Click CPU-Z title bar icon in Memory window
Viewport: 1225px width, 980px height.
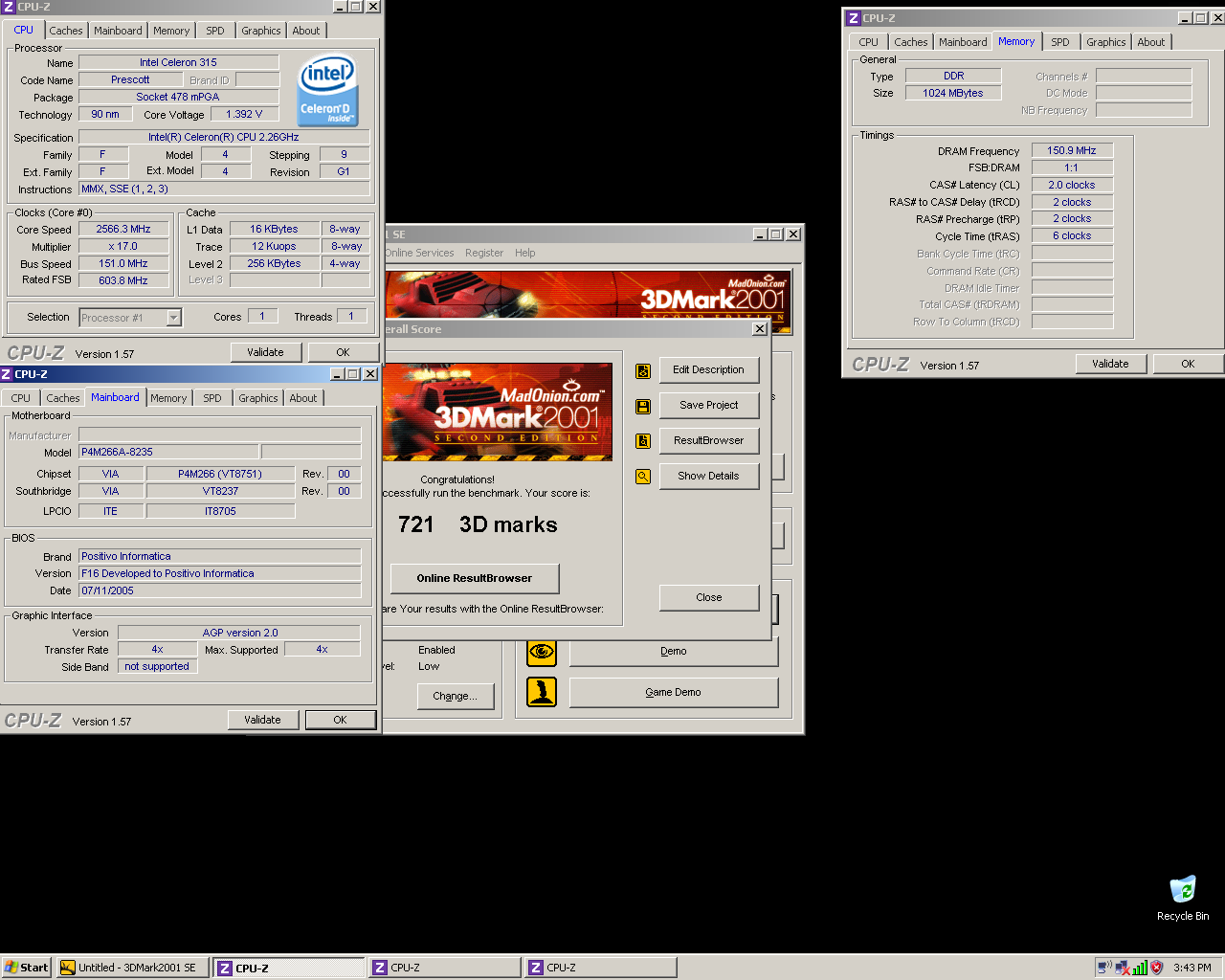(853, 18)
